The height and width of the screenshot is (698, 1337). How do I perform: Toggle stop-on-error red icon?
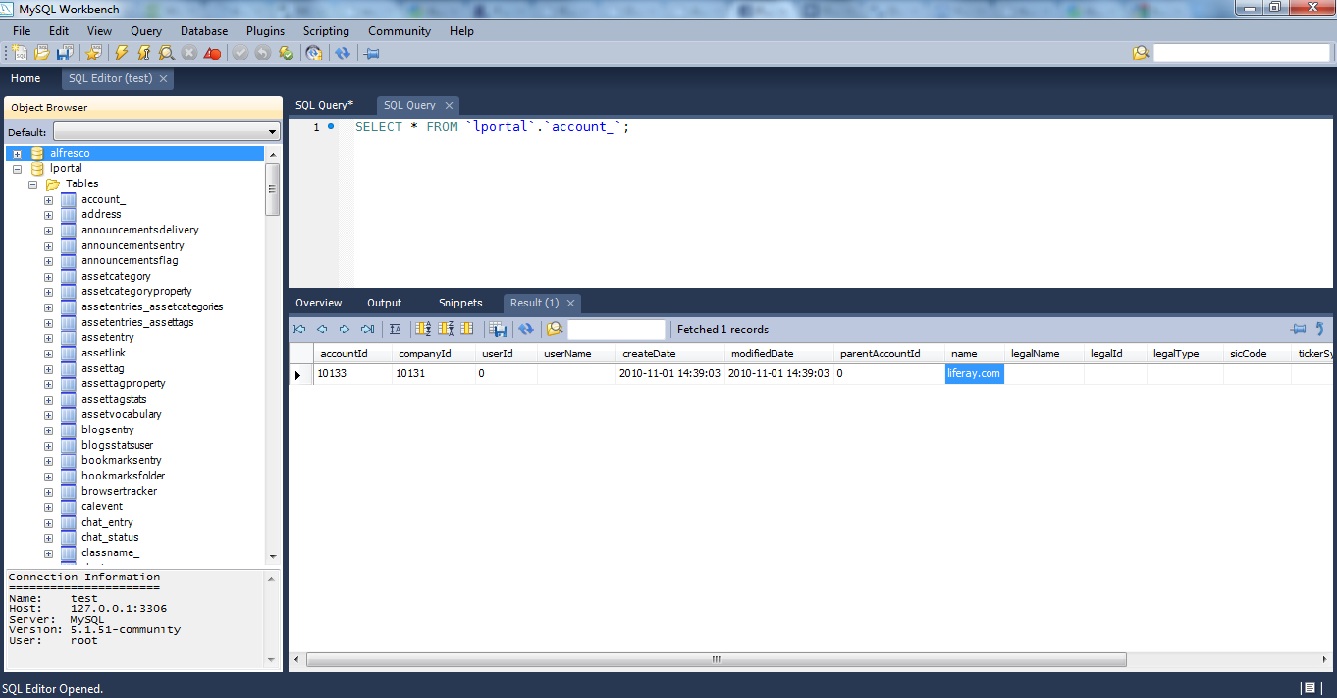[212, 53]
